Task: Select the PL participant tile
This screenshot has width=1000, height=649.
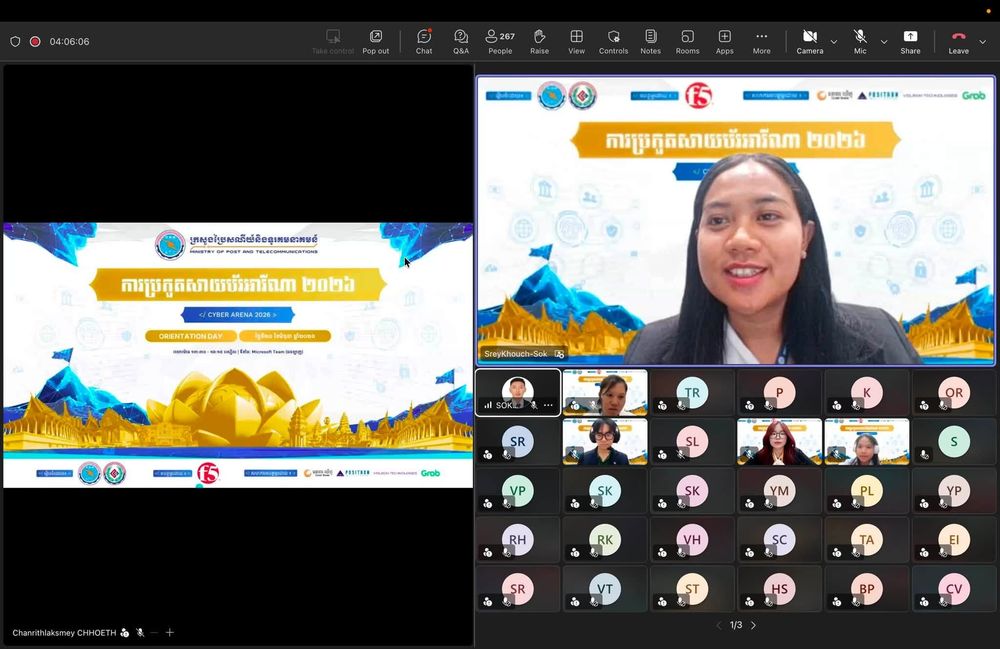Action: tap(867, 491)
